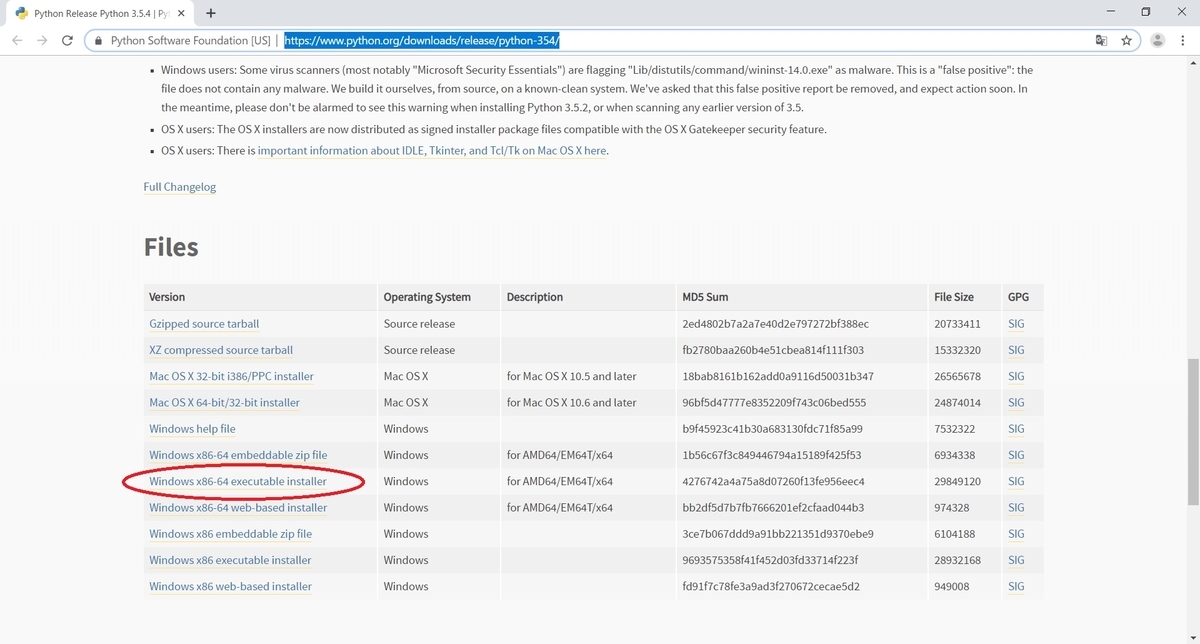Open SIG link for Gzipped source tarball
This screenshot has width=1200, height=644.
[x=1016, y=324]
